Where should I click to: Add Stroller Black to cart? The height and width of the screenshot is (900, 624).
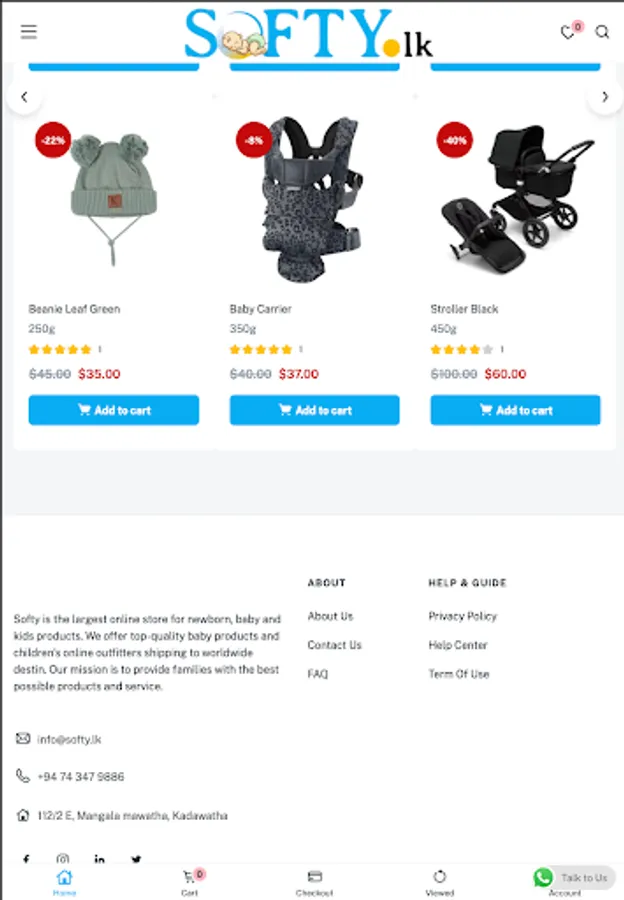tap(516, 410)
